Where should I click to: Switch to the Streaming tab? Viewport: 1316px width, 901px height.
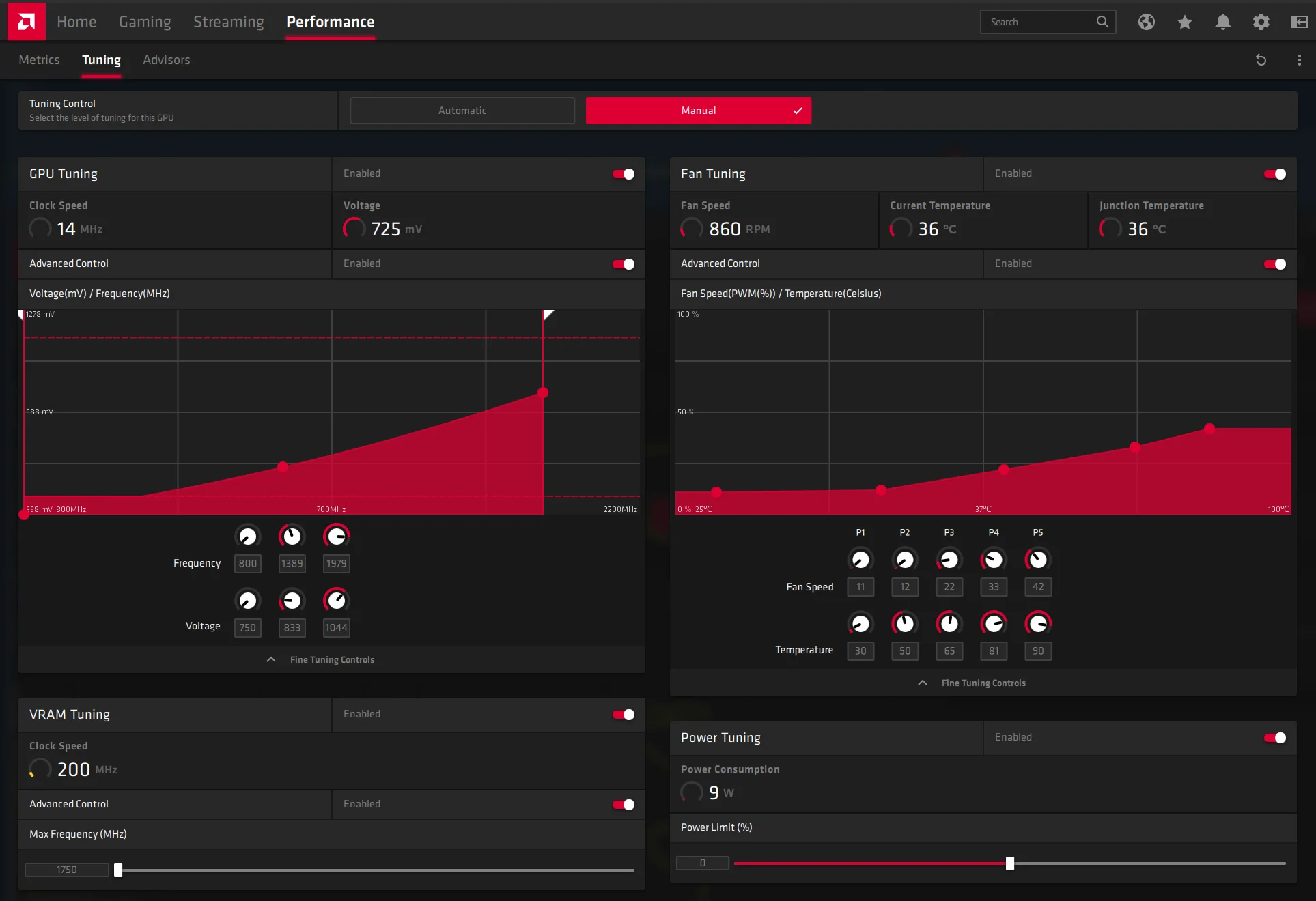pyautogui.click(x=228, y=22)
